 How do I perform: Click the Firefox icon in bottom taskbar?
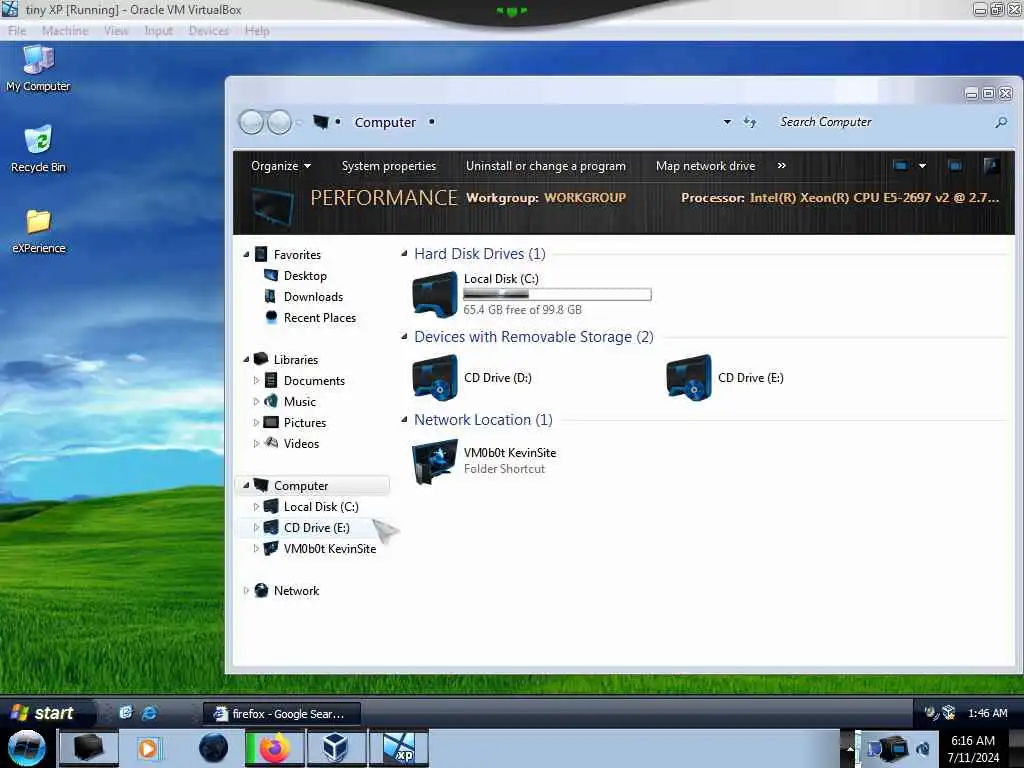275,748
